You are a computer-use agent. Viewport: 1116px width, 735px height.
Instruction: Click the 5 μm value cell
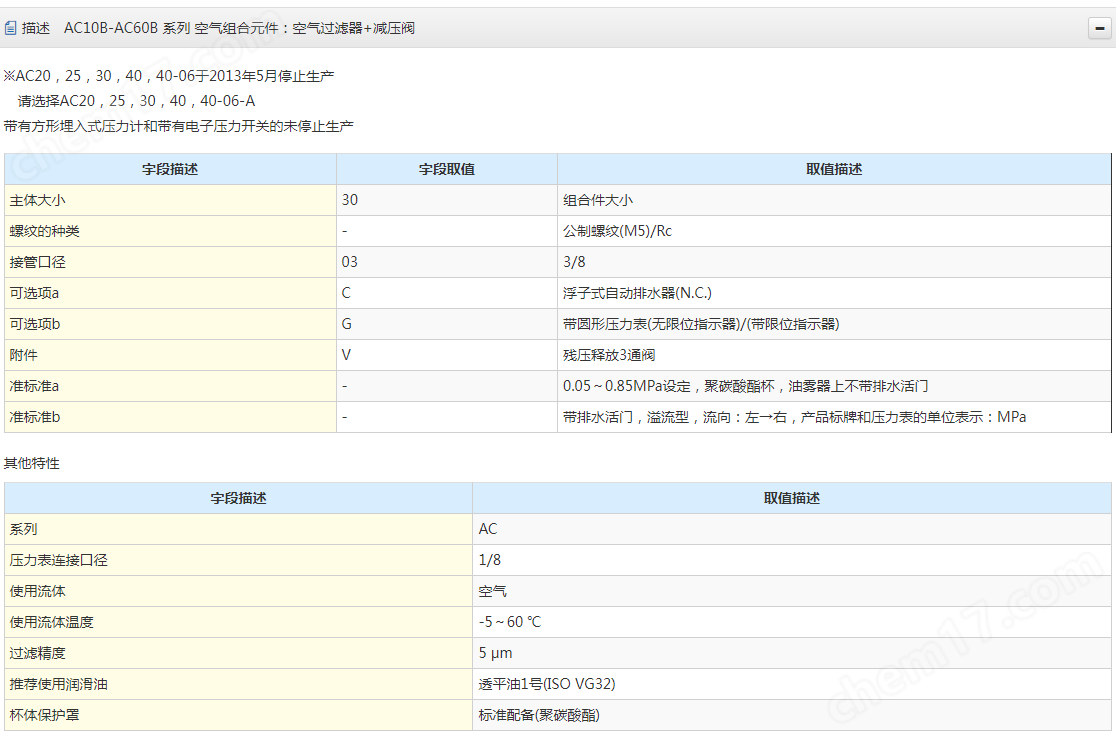tap(792, 653)
